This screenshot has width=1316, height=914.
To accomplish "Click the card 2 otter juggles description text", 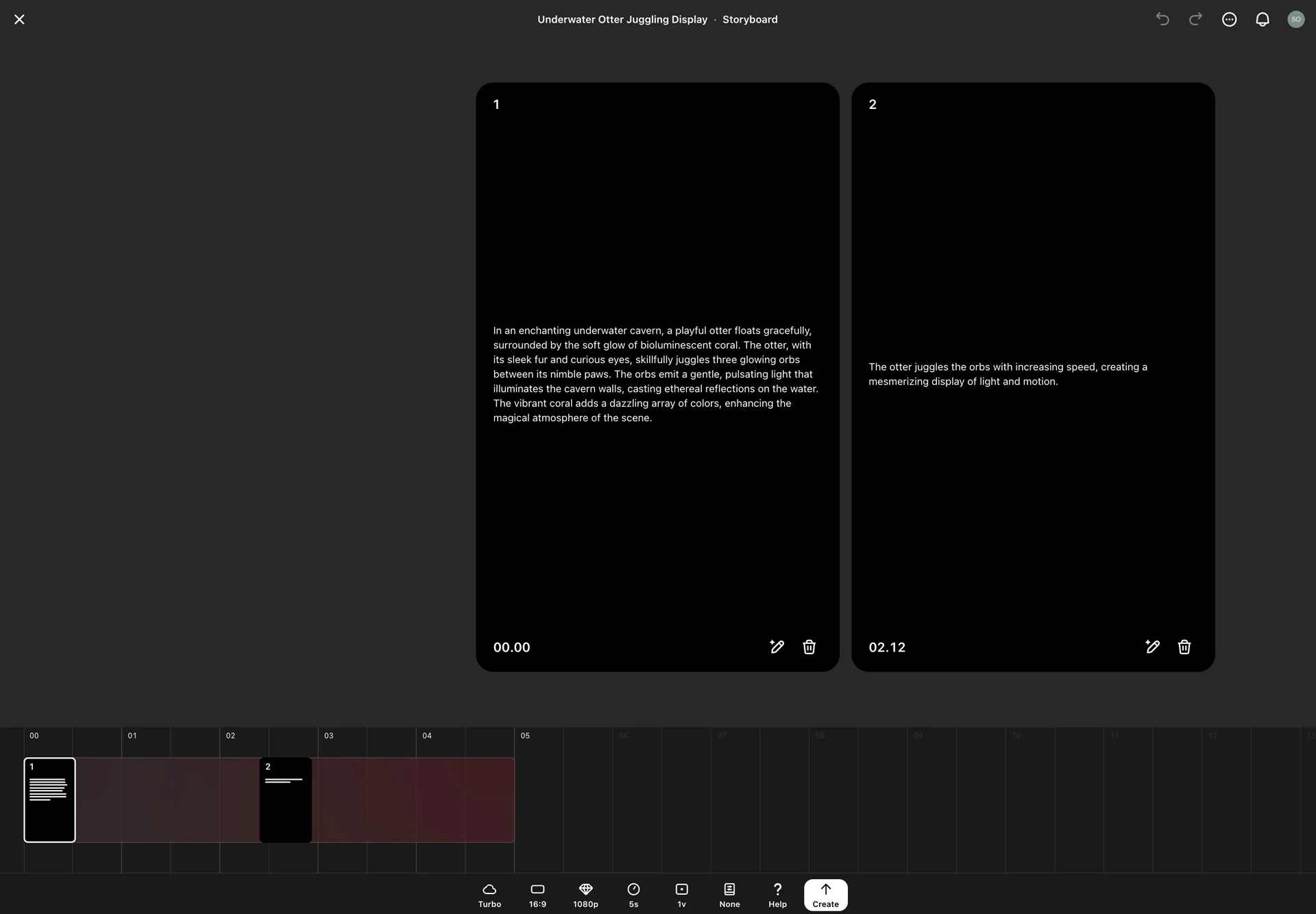I will click(1008, 374).
